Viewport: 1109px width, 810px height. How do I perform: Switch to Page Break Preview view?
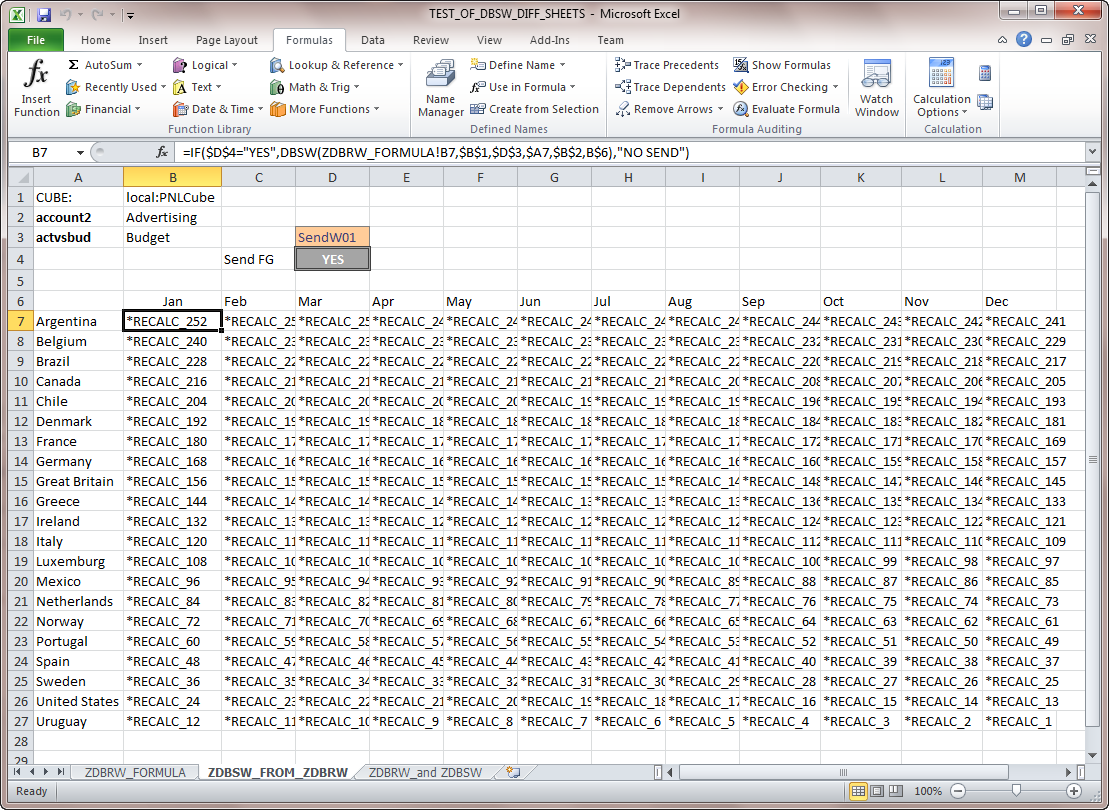coord(897,791)
